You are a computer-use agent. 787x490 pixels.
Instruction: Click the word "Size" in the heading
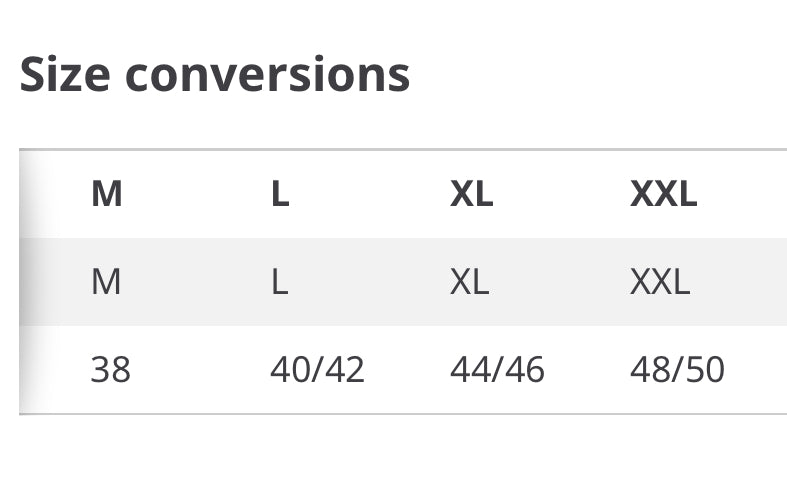pyautogui.click(x=66, y=74)
